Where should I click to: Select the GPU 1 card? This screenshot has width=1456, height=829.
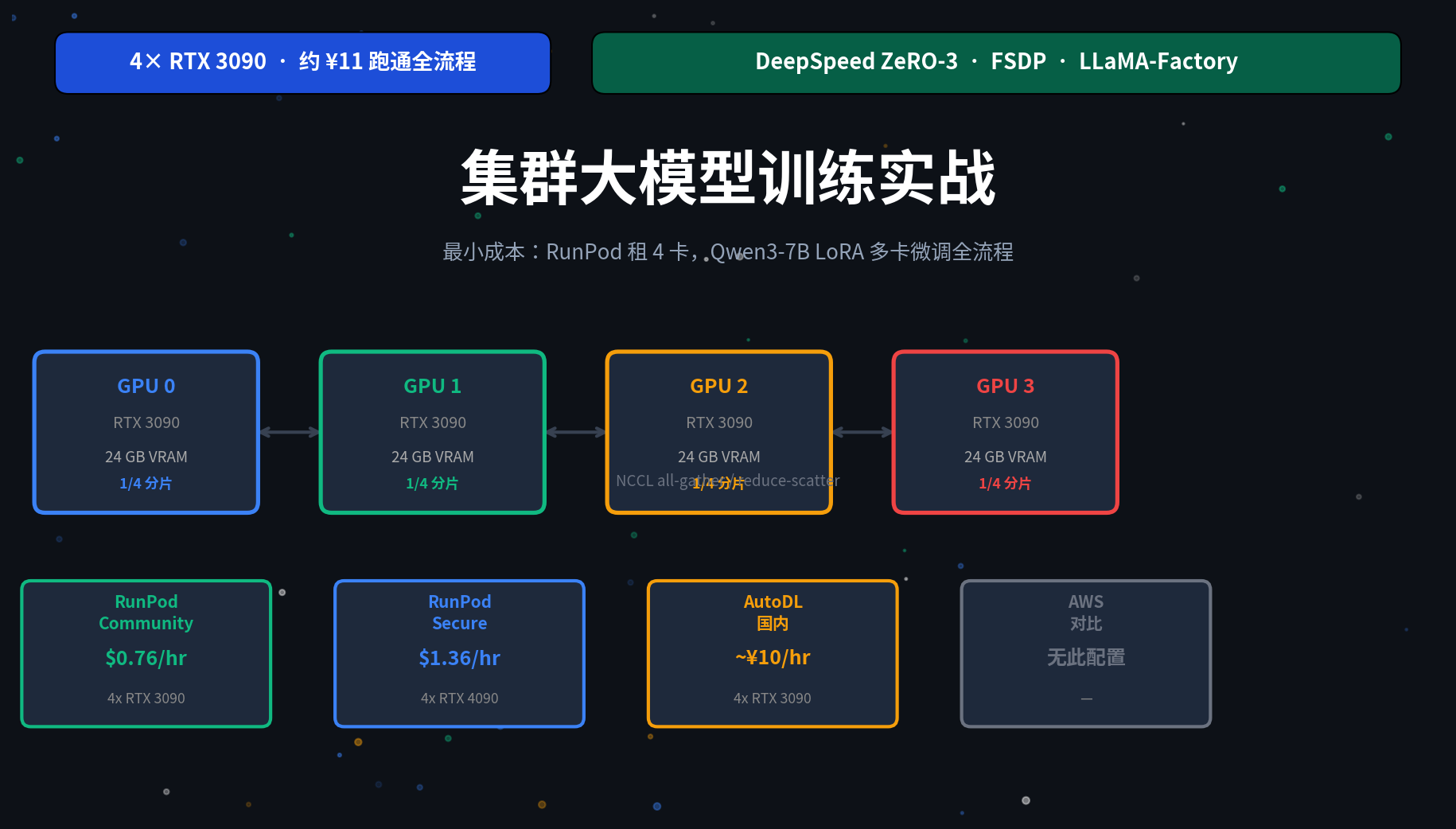click(x=433, y=432)
